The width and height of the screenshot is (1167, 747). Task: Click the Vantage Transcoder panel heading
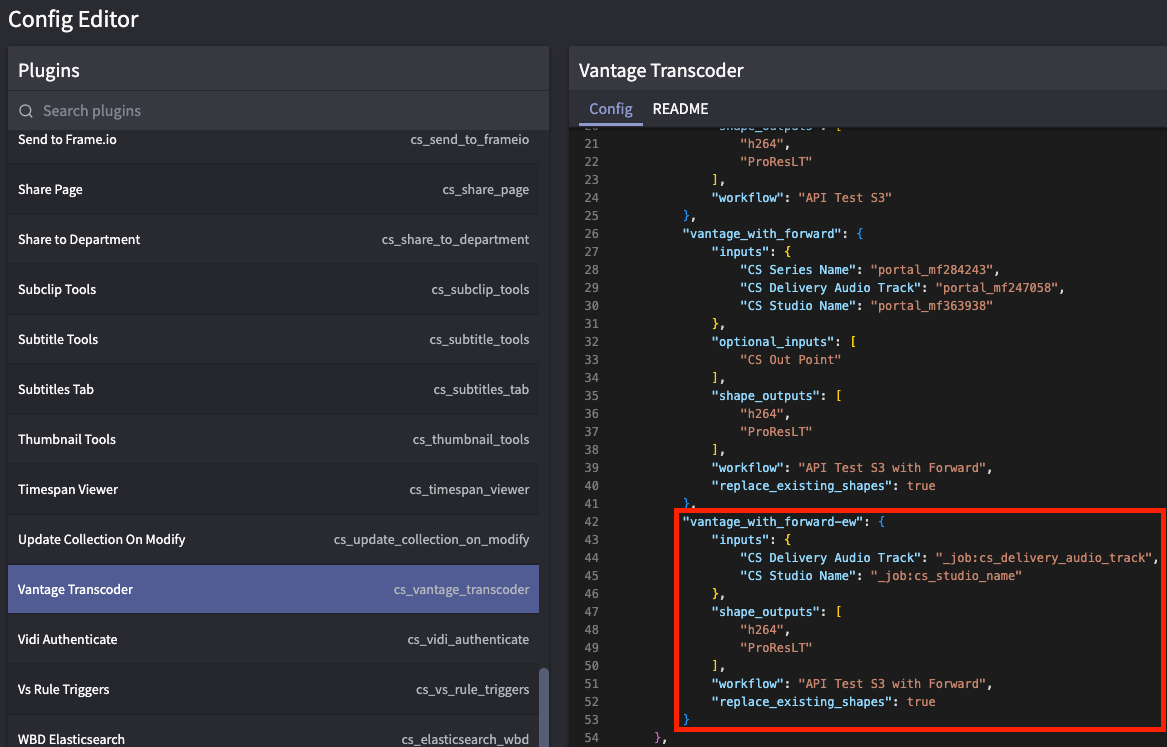tap(661, 70)
